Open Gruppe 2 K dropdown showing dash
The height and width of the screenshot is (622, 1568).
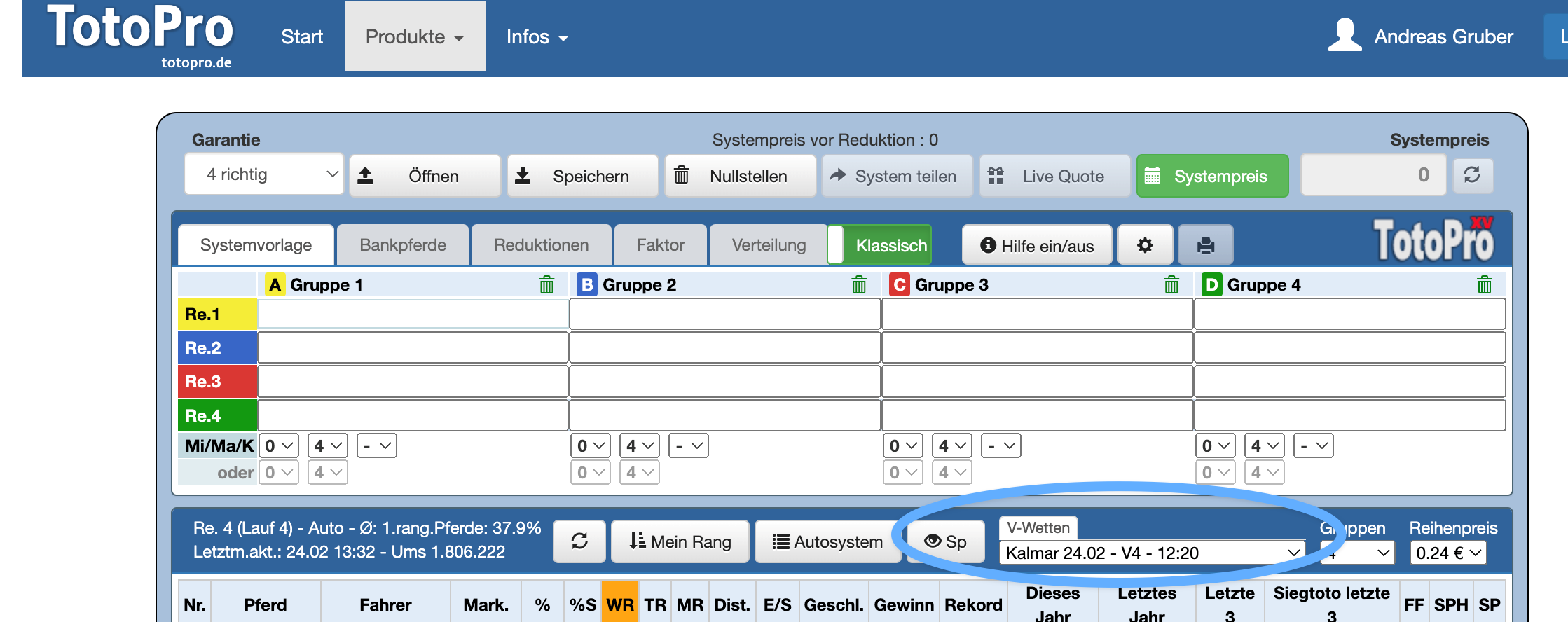(x=689, y=446)
